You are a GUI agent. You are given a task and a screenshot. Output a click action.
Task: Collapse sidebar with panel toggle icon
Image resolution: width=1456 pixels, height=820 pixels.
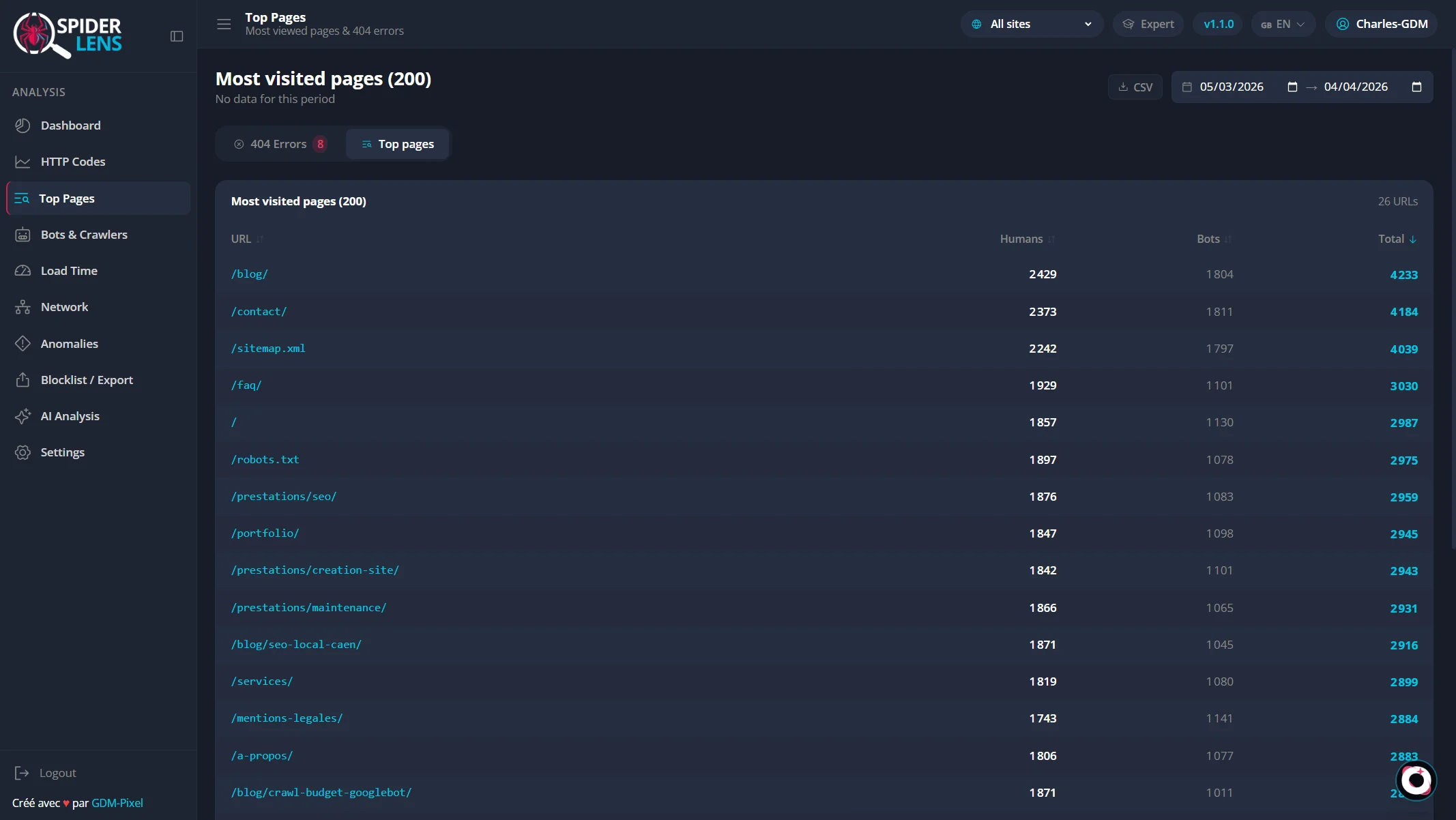pos(177,36)
